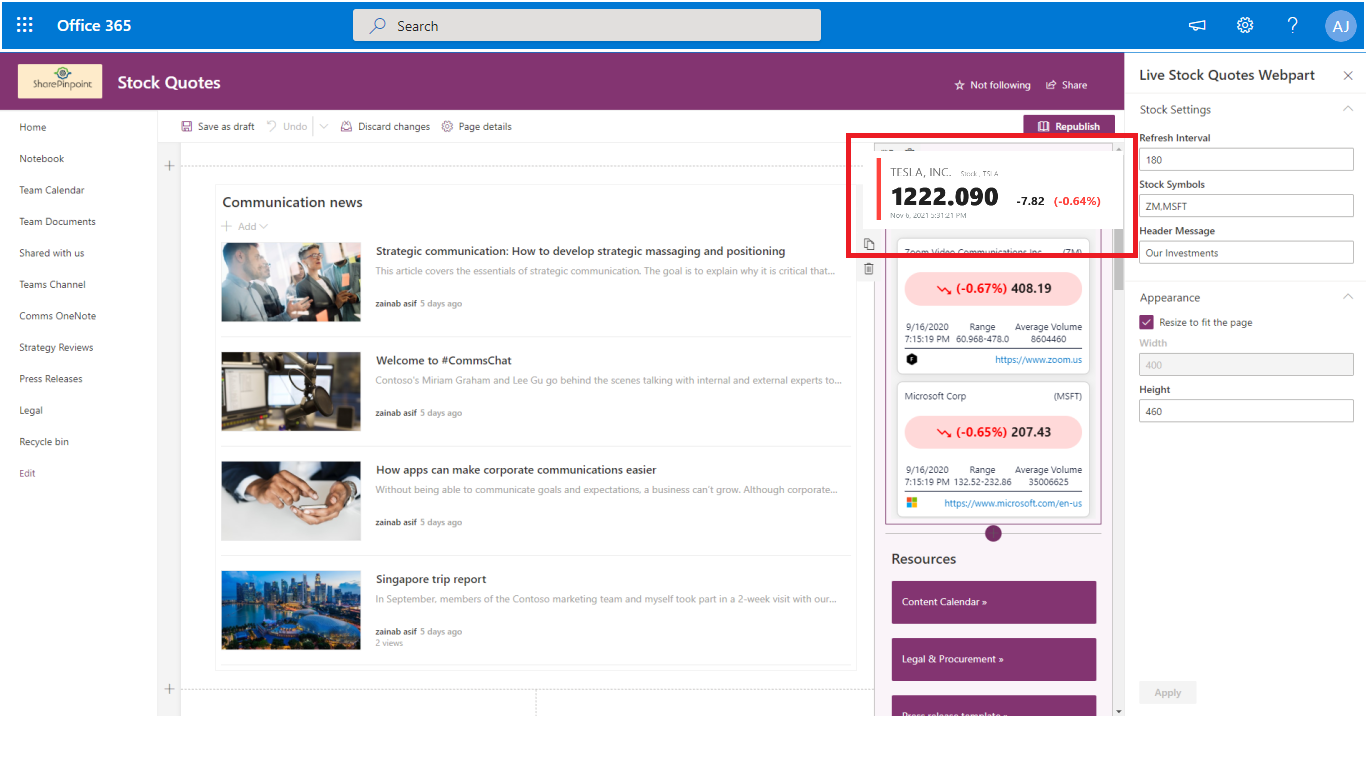Click the Zoom company logo icon
This screenshot has height=768, width=1366.
[x=912, y=359]
